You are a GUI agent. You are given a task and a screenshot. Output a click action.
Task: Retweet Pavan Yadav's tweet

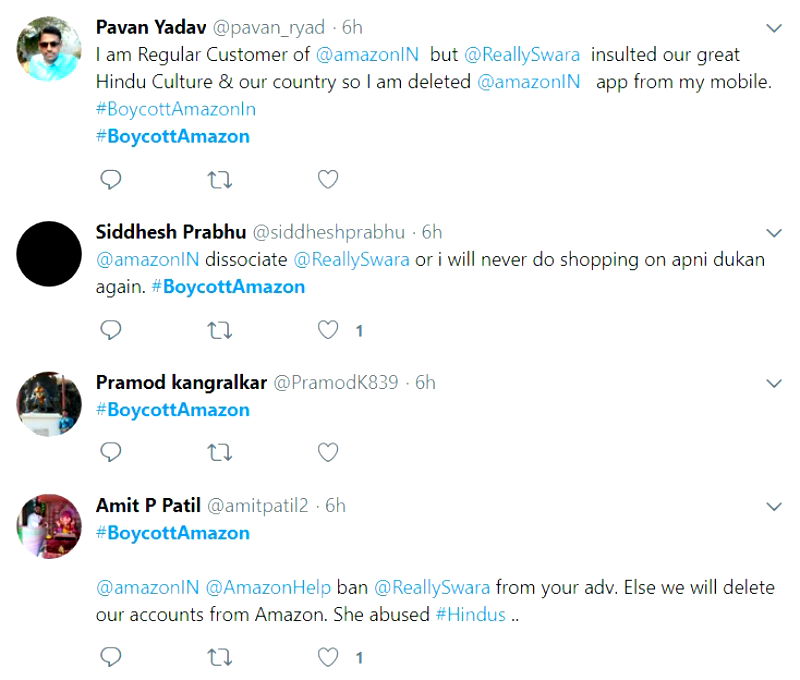pos(219,180)
